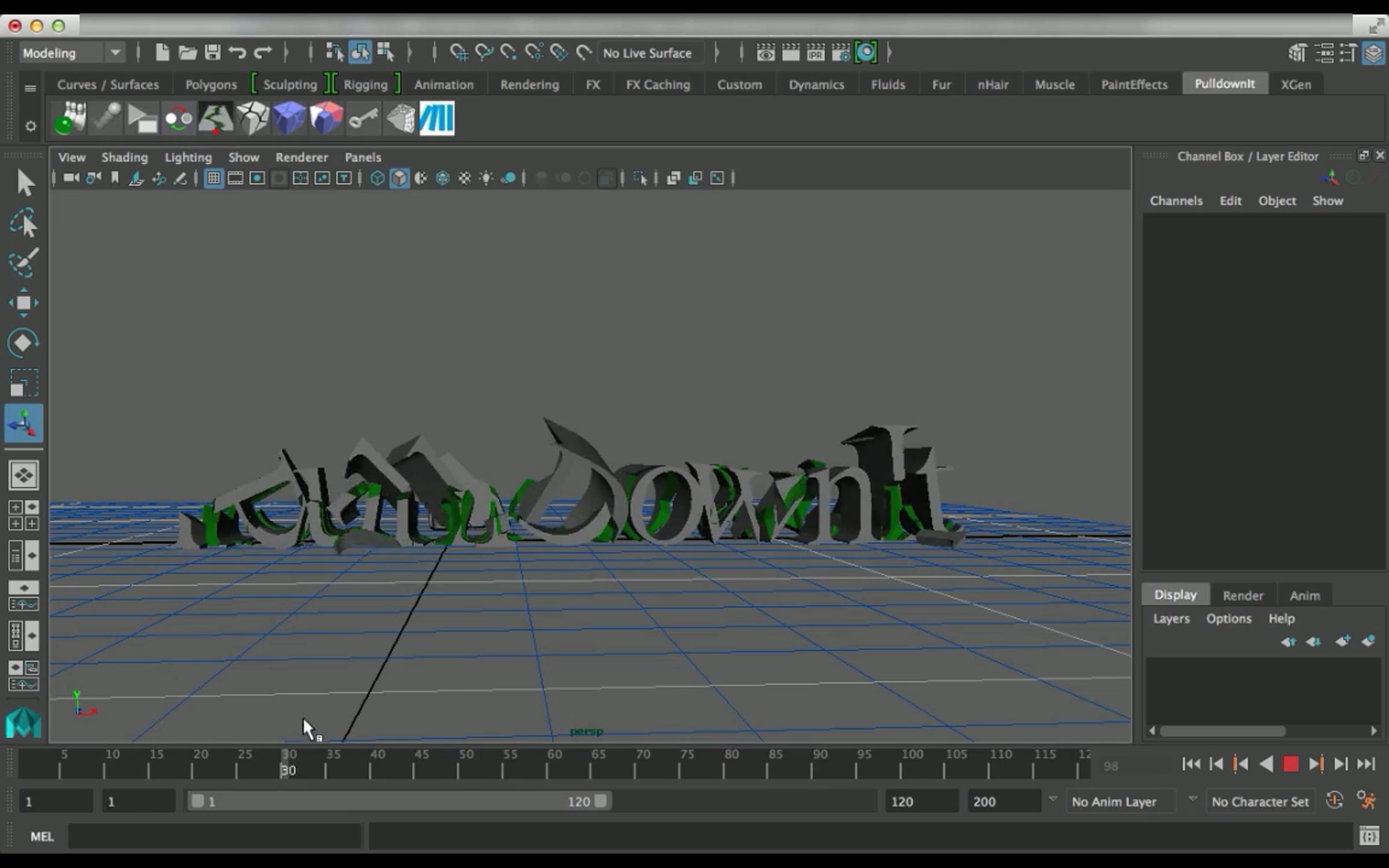1389x868 pixels.
Task: Open the Layers menu in layer editor
Action: pos(1171,619)
